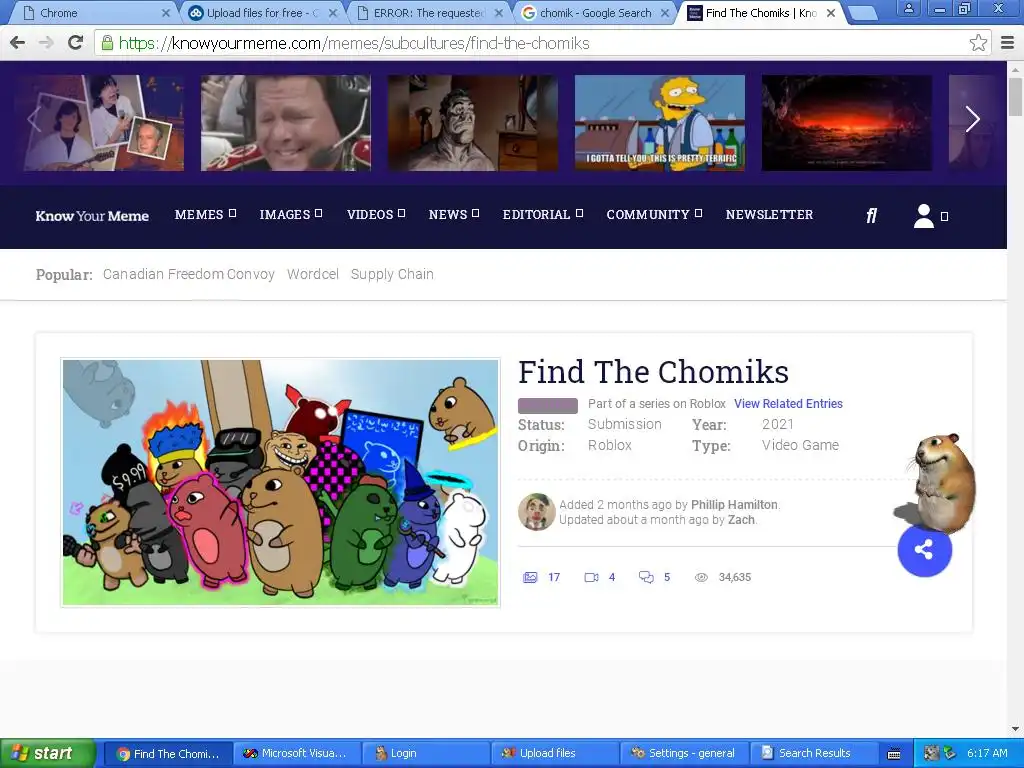Image resolution: width=1024 pixels, height=768 pixels.
Task: Click the blue share button
Action: pyautogui.click(x=924, y=550)
